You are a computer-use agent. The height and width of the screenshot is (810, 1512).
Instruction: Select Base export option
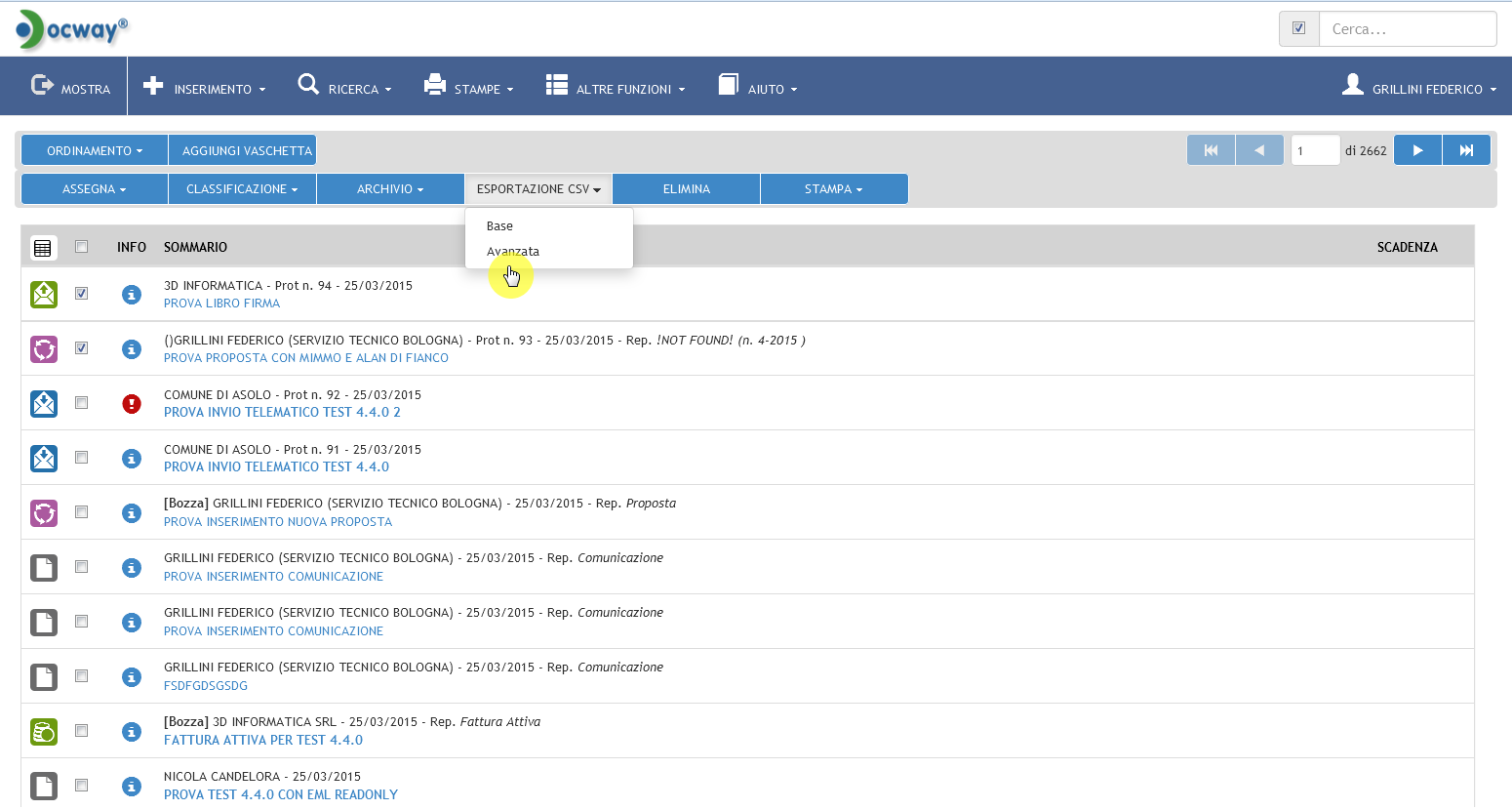[499, 226]
